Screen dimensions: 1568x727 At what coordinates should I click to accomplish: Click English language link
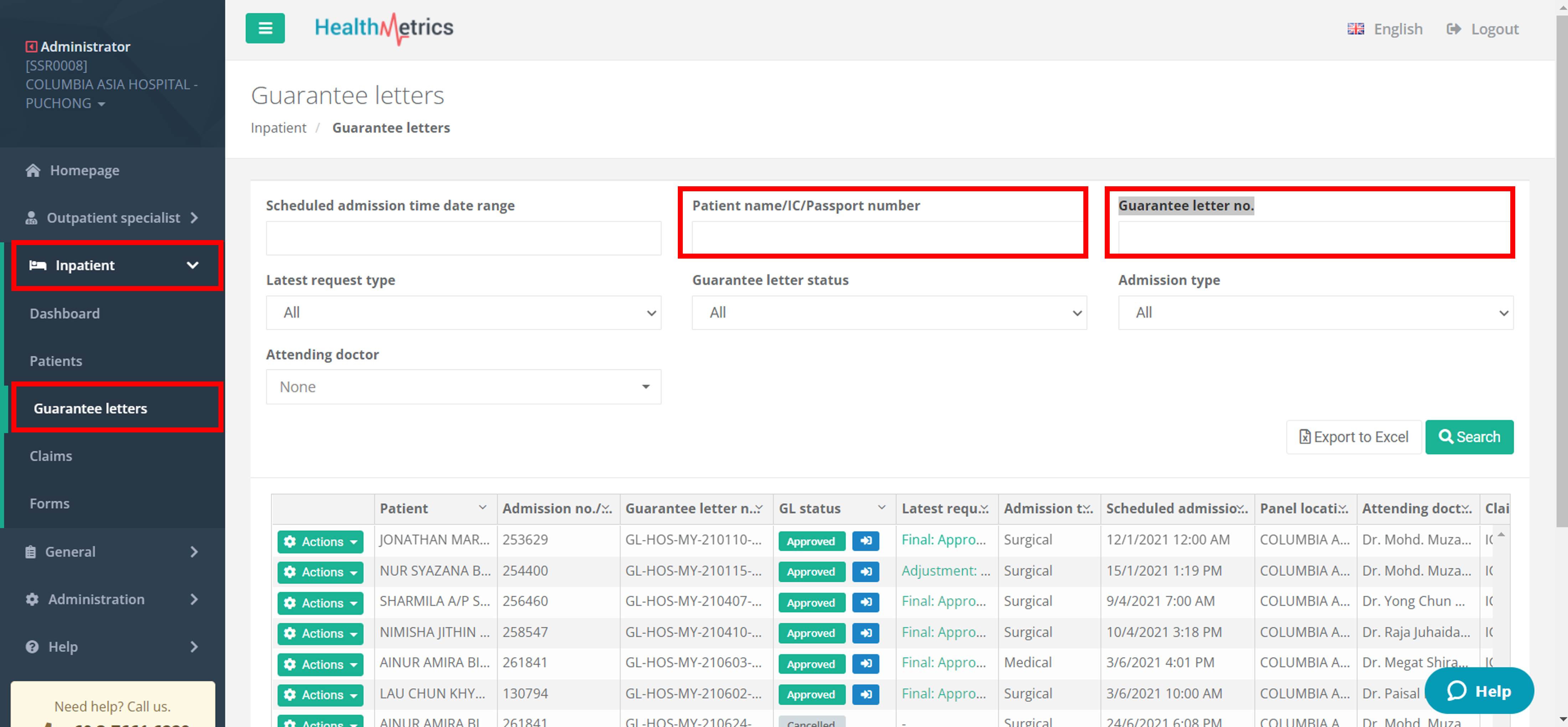pyautogui.click(x=1398, y=28)
